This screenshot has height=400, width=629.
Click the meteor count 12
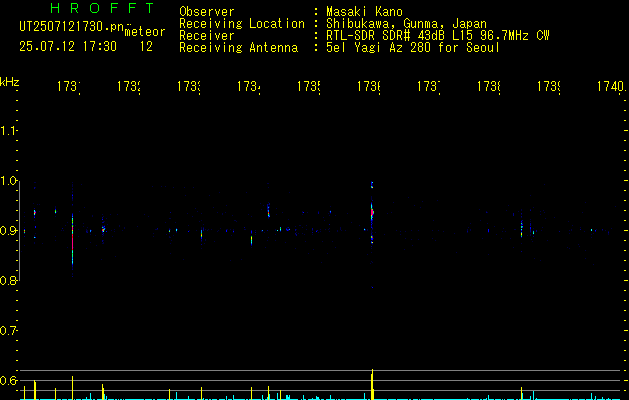coord(146,47)
